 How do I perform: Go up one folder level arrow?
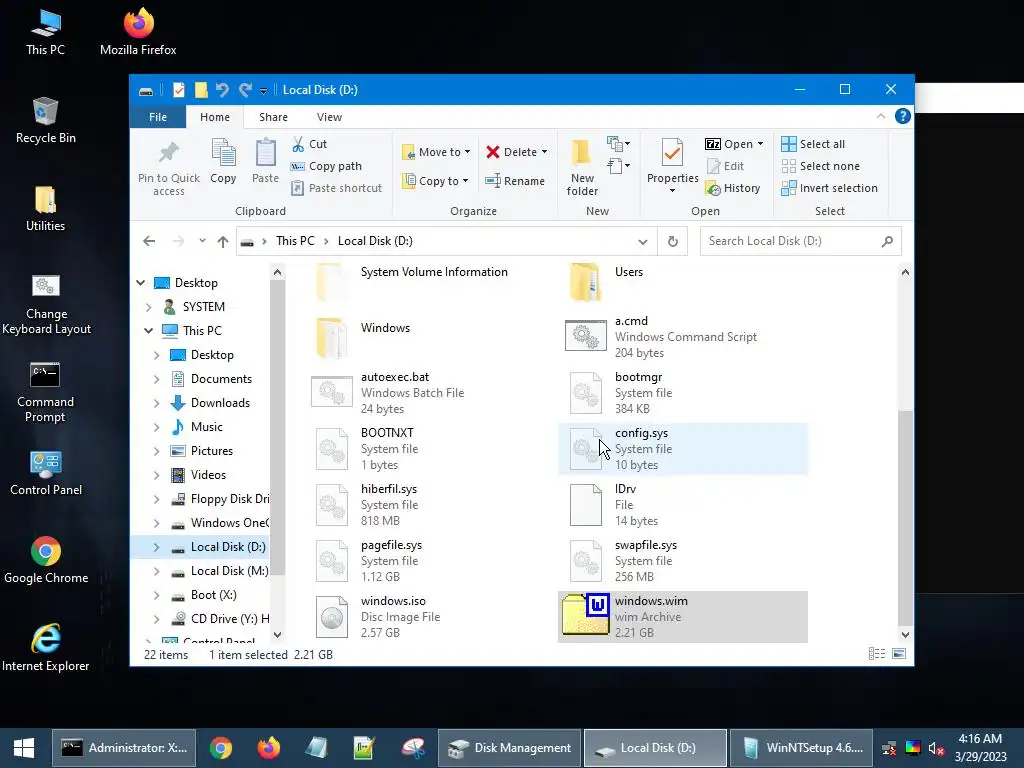tap(223, 242)
